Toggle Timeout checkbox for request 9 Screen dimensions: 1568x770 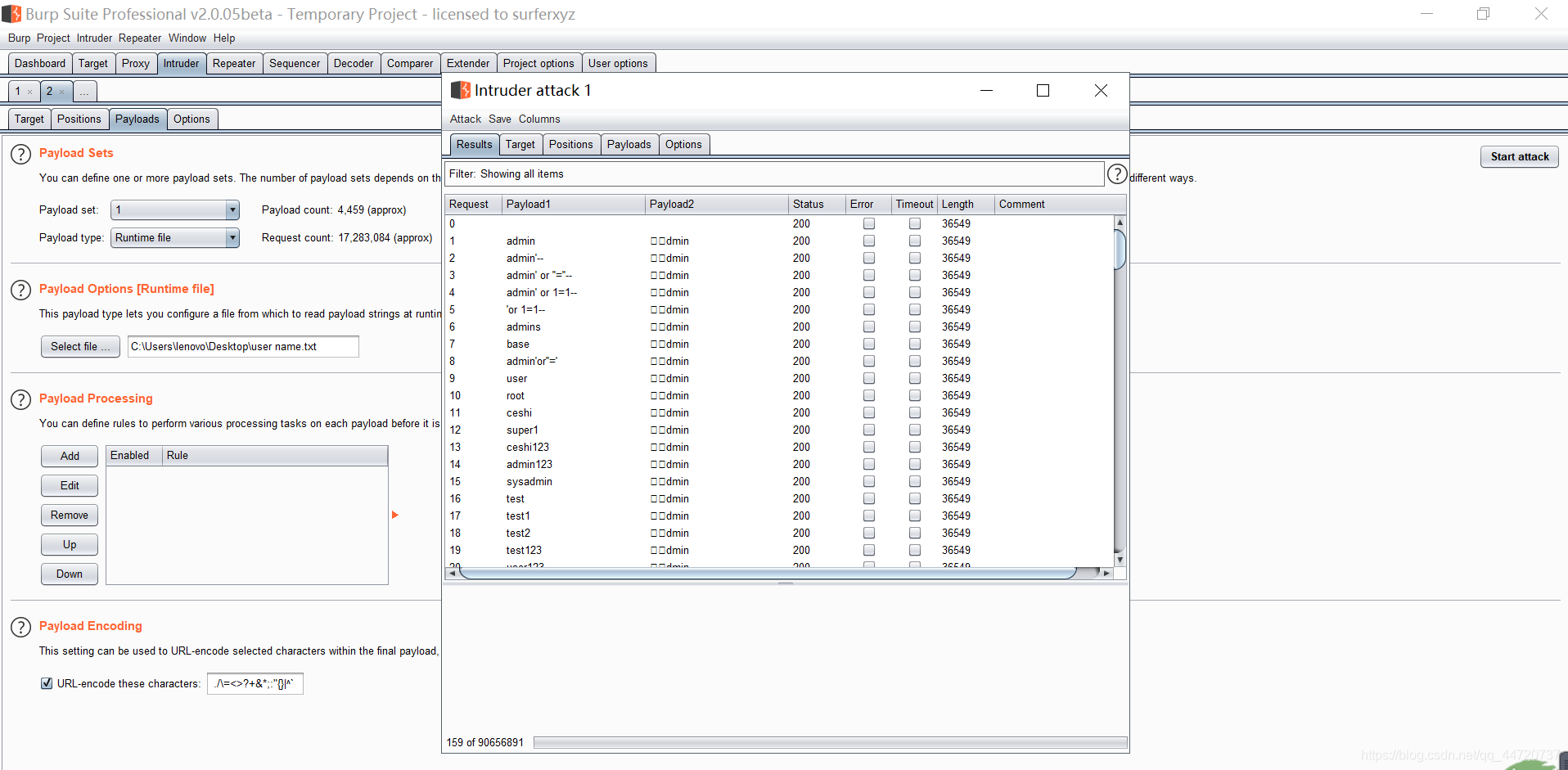[915, 378]
